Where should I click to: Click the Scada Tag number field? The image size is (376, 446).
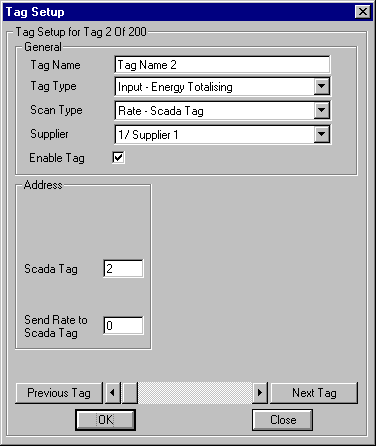coord(123,269)
